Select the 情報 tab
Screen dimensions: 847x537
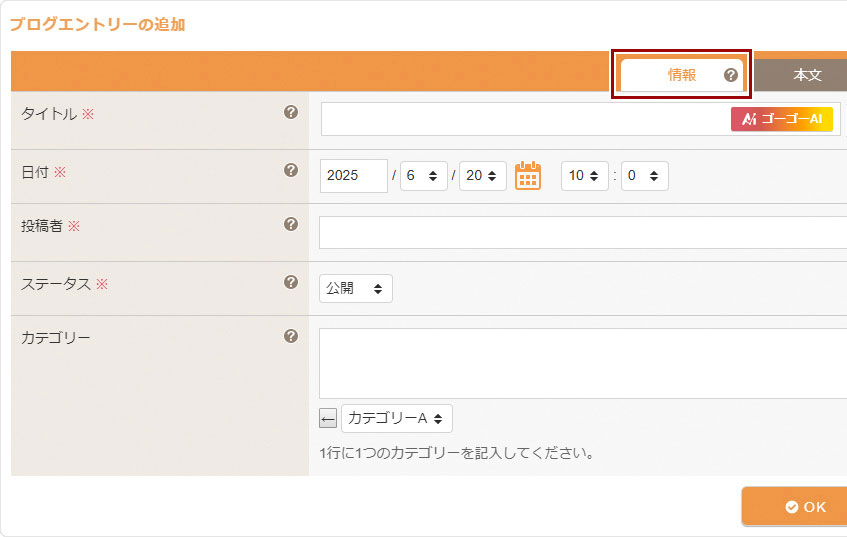coord(681,75)
